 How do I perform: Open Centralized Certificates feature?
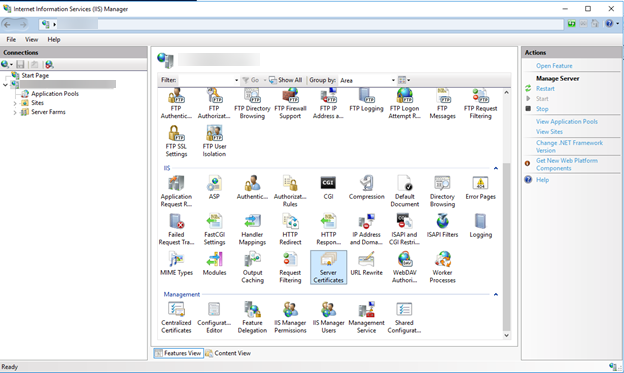[x=176, y=318]
